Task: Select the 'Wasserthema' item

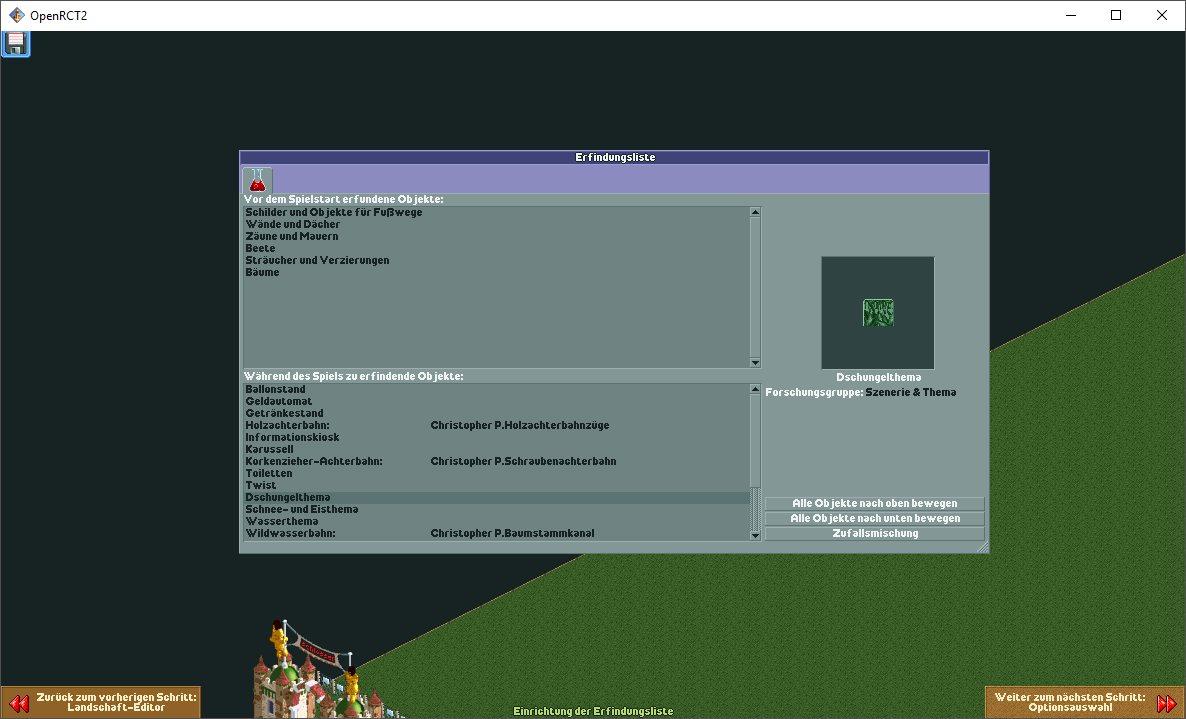Action: pyautogui.click(x=496, y=522)
